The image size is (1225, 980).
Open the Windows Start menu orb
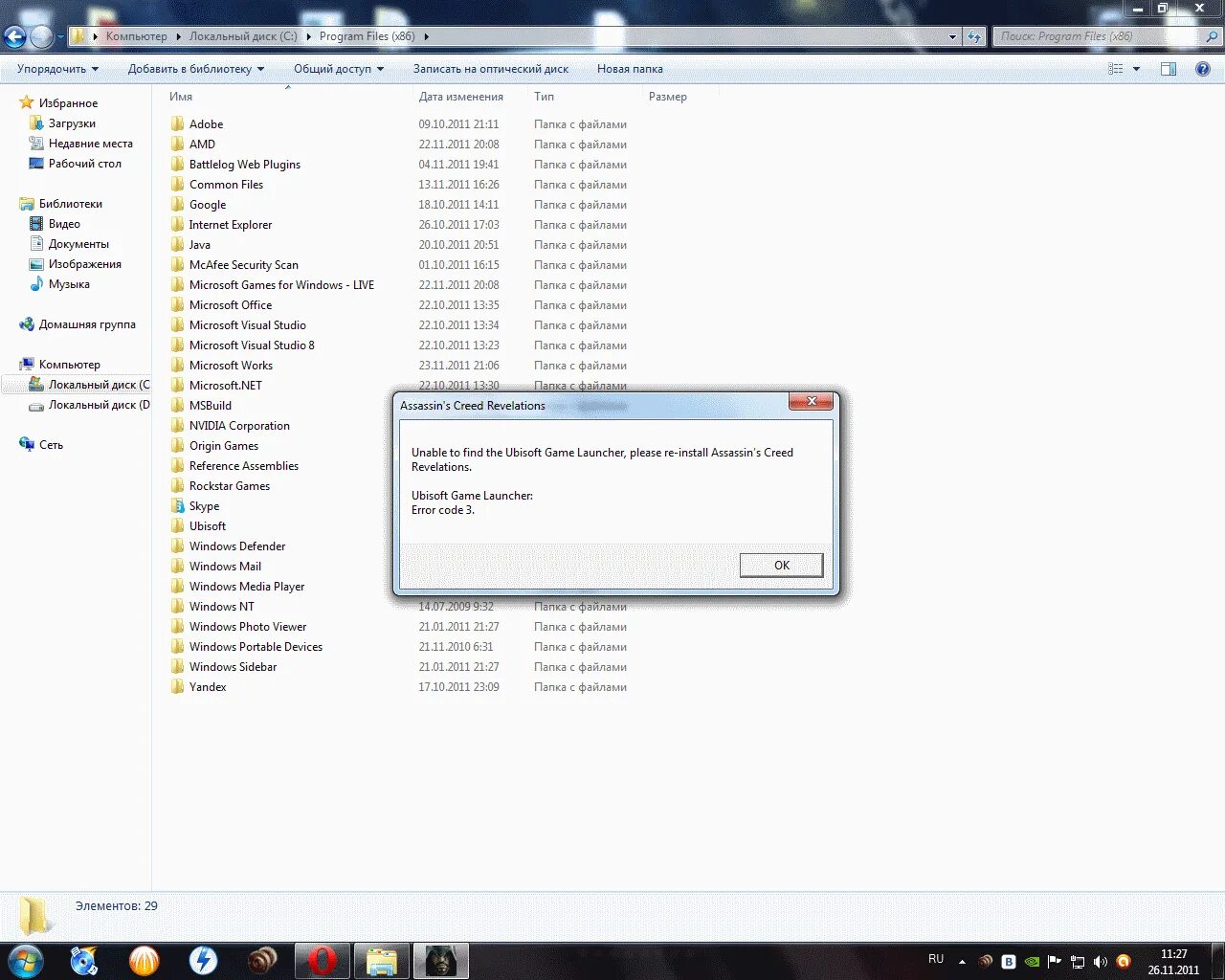(25, 960)
